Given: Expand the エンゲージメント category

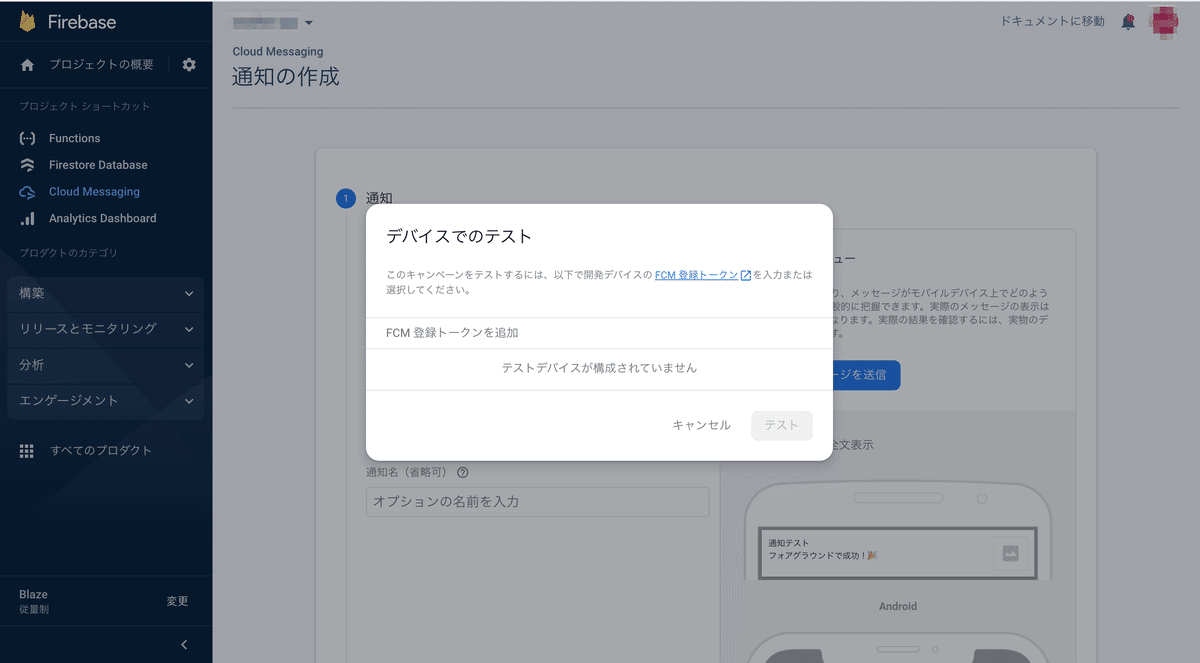Looking at the screenshot, I should click(x=106, y=400).
